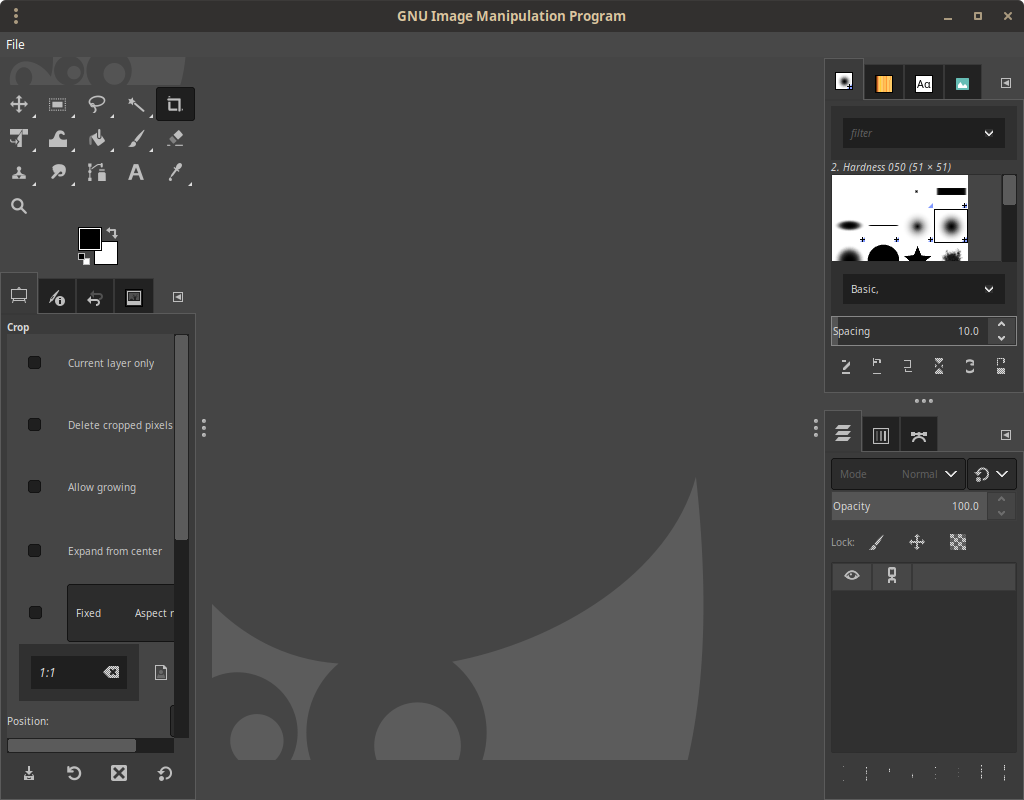Open the File menu
Viewport: 1024px width, 800px height.
tap(15, 44)
